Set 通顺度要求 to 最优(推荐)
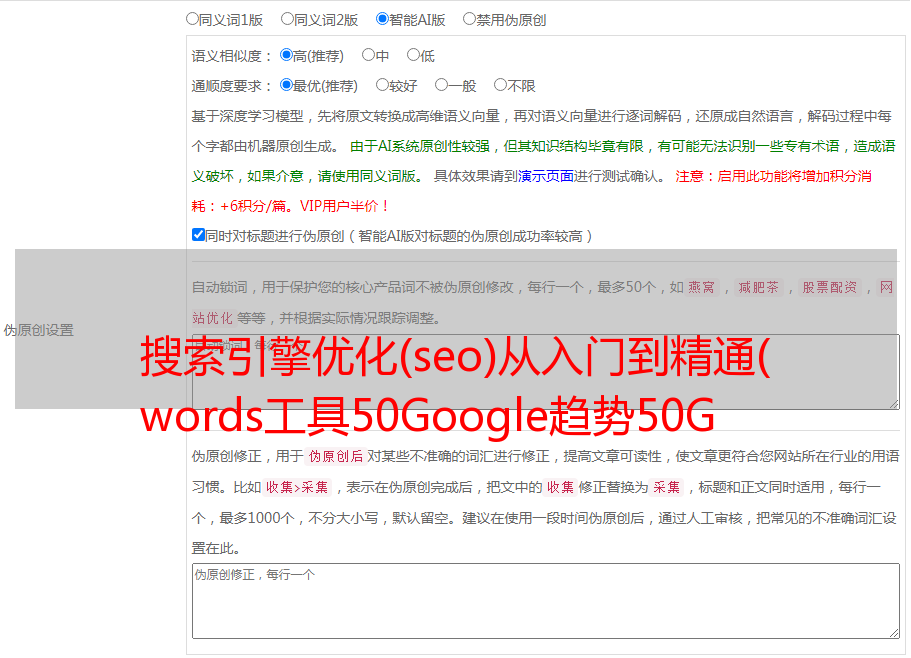 [286, 85]
